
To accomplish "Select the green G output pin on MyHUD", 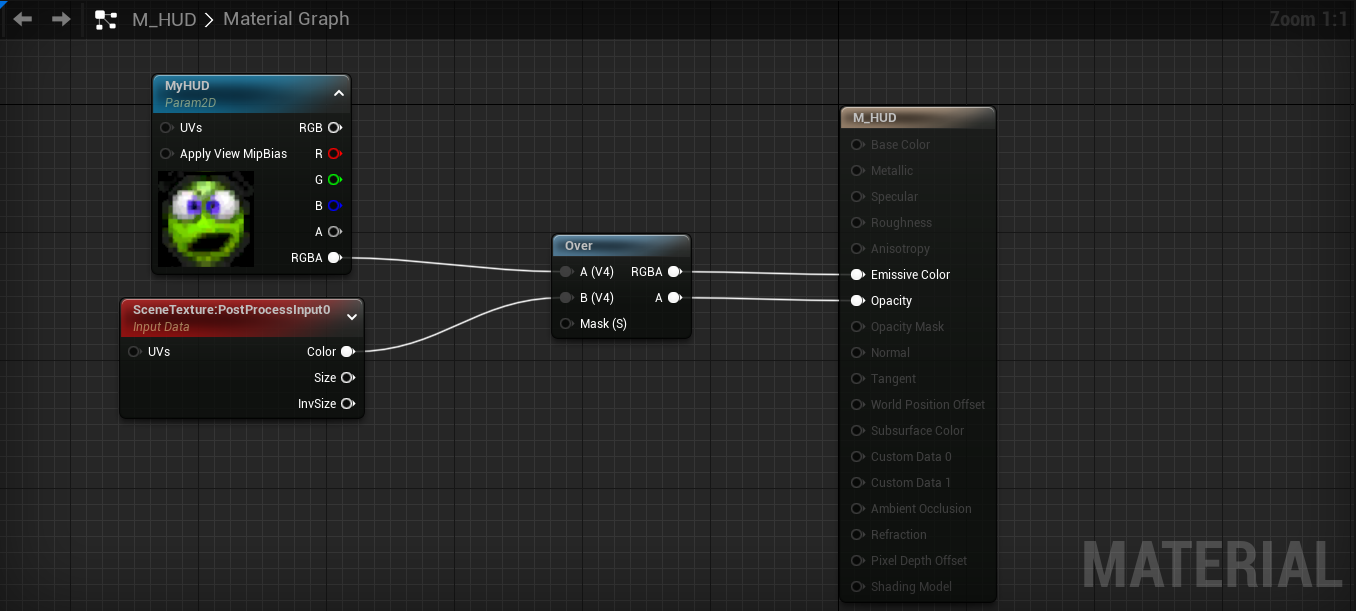I will click(x=335, y=179).
